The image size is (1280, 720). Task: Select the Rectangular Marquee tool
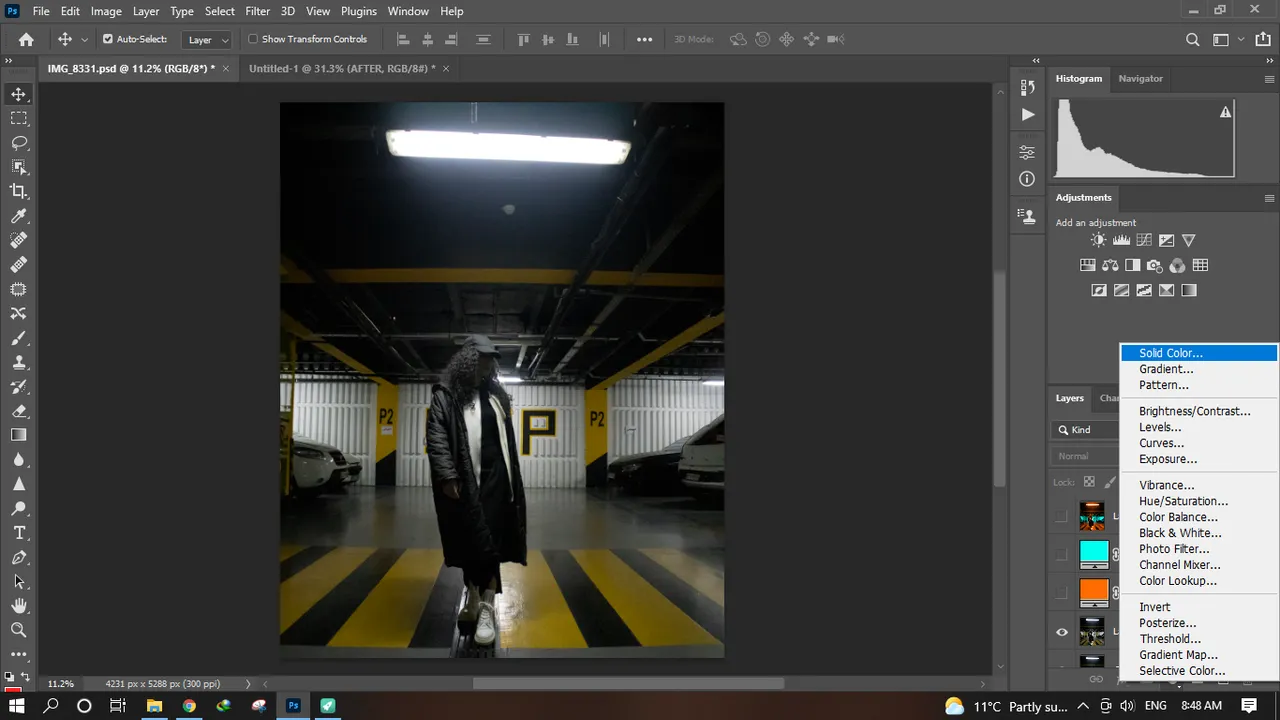click(x=18, y=118)
